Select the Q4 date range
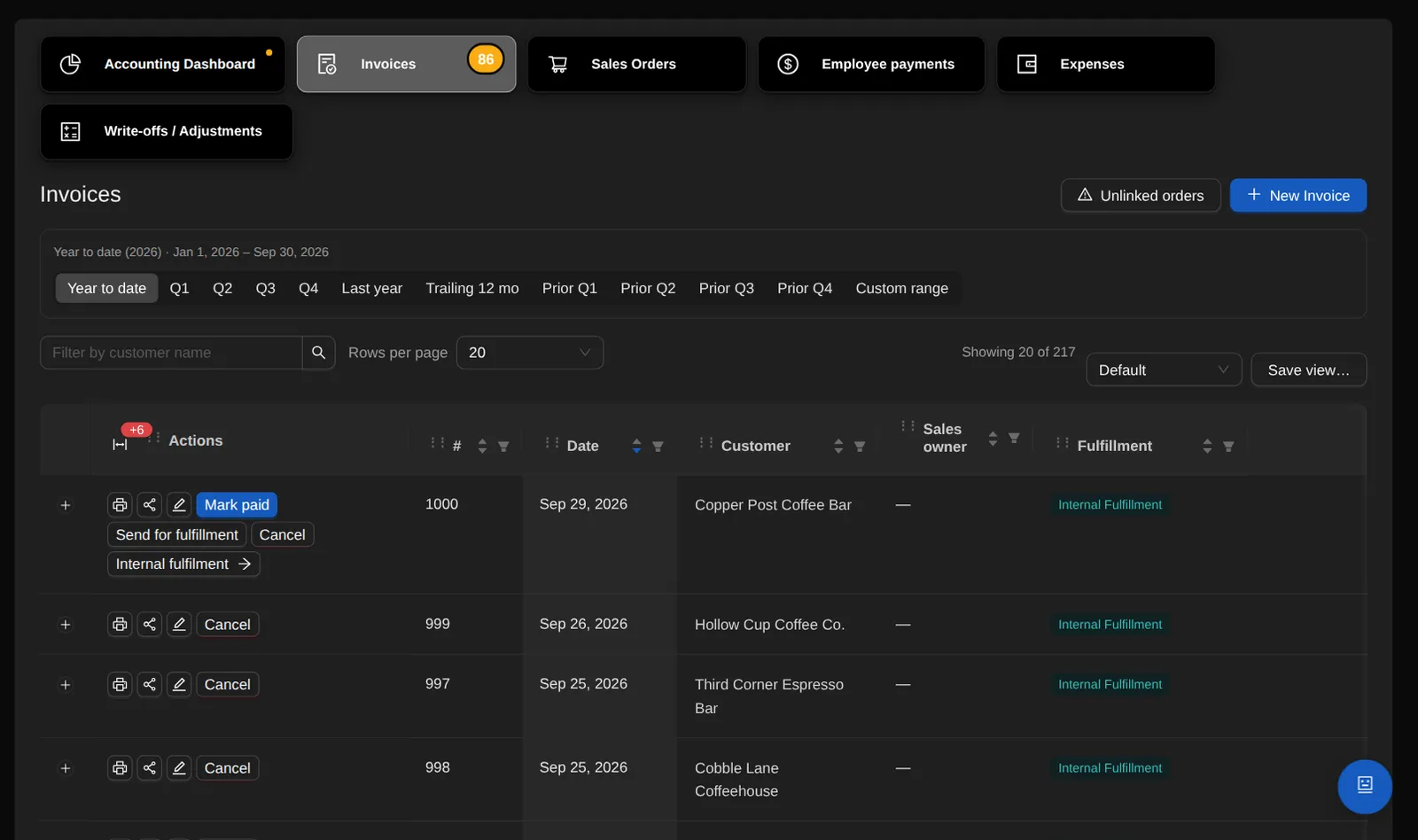 pyautogui.click(x=308, y=289)
